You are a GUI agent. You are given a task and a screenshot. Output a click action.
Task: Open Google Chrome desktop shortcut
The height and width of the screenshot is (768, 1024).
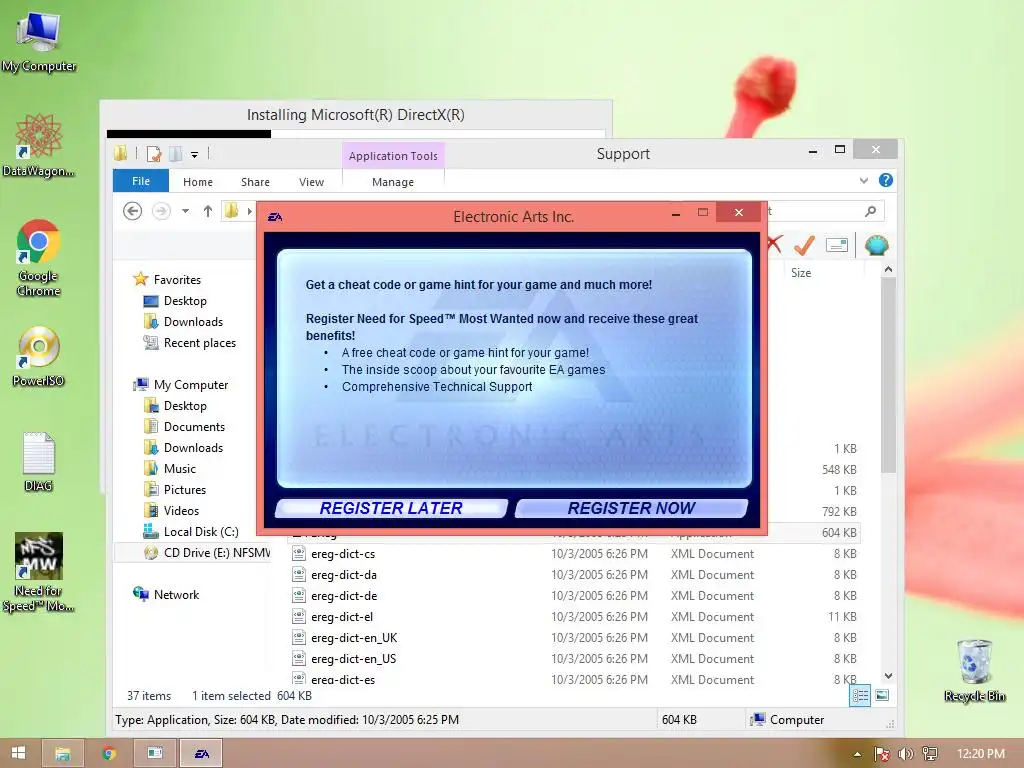[39, 259]
